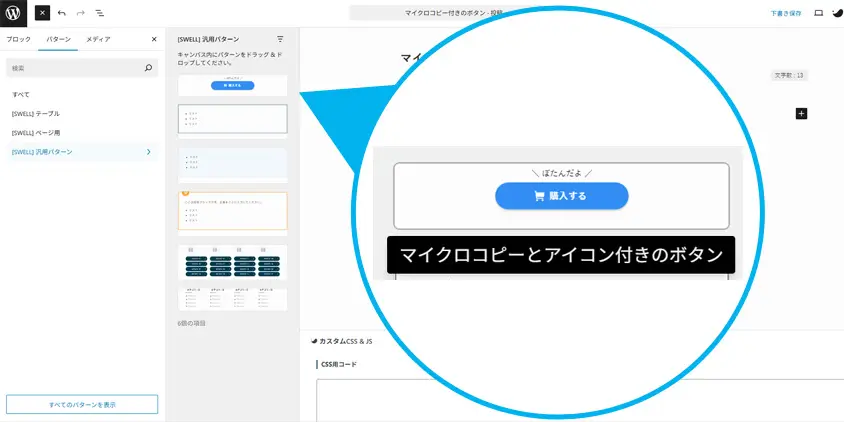The image size is (844, 422).
Task: Click the search magnifier icon
Action: 149,68
